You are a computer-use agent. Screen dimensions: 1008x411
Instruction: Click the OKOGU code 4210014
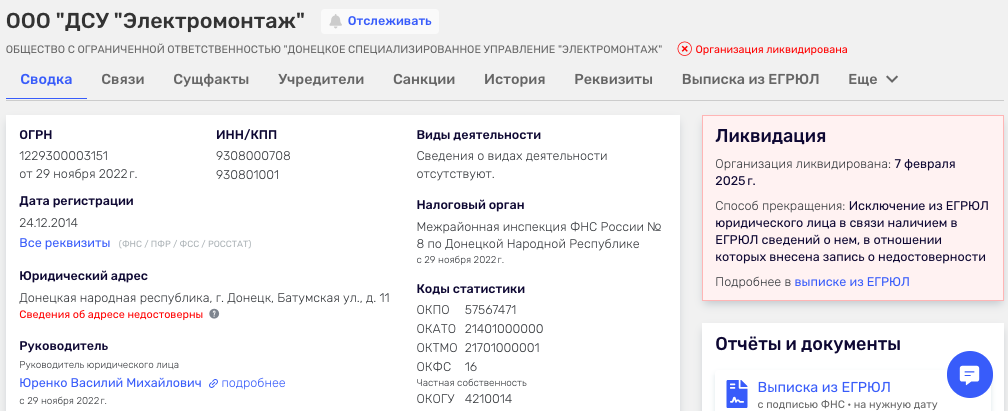(489, 399)
